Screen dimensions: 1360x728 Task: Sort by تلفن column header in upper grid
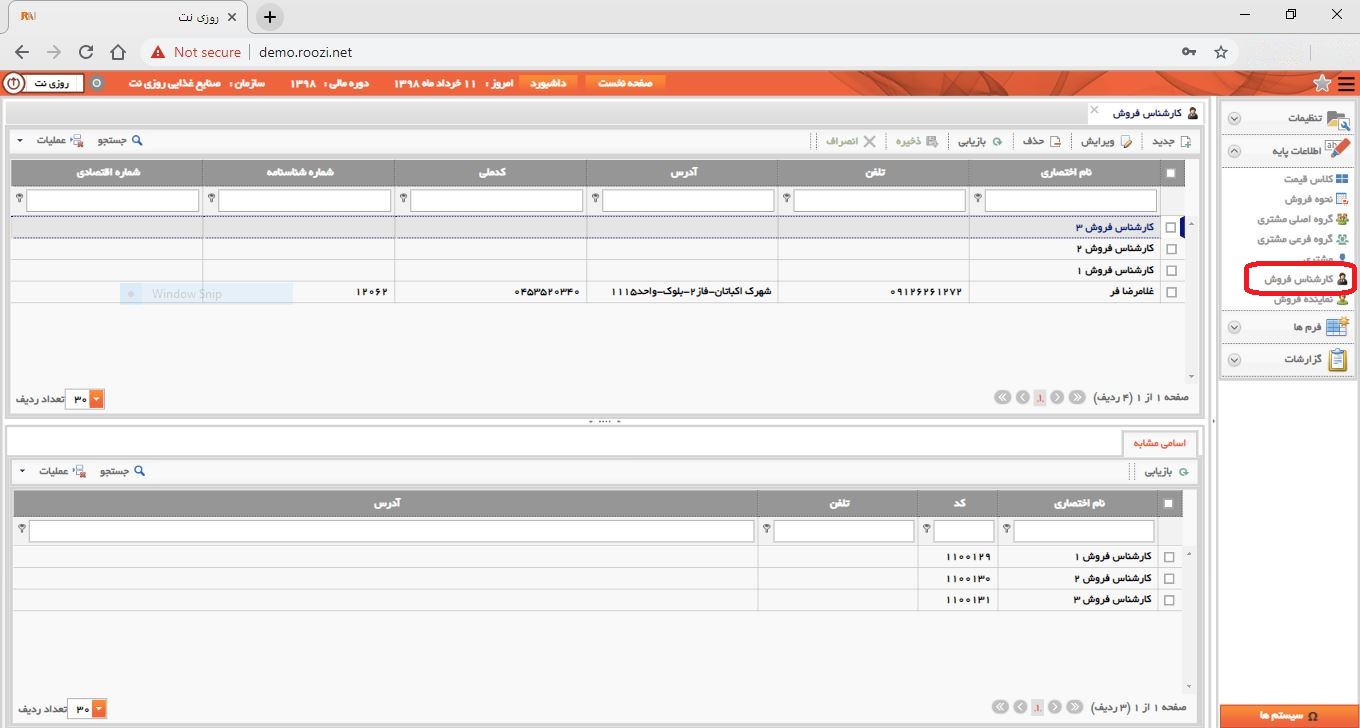(x=873, y=173)
